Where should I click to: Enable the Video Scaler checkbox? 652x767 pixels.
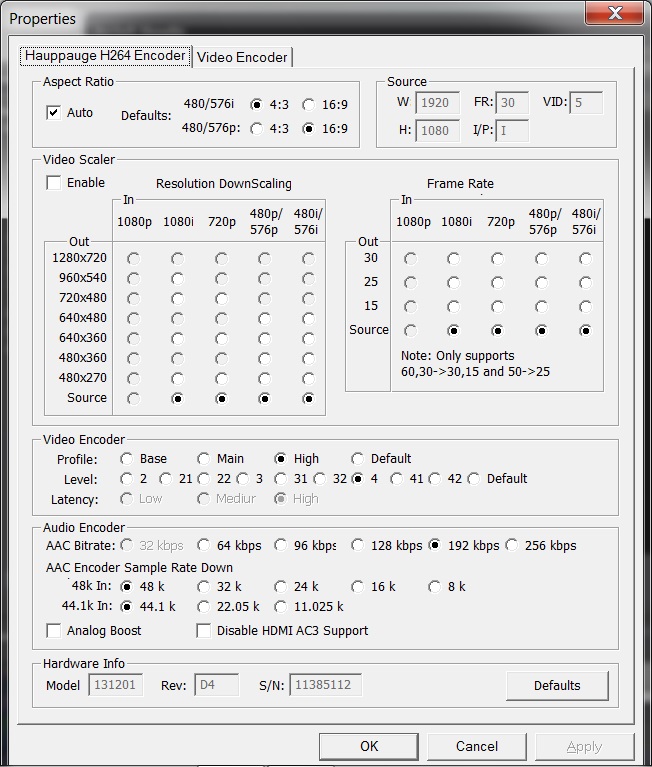[53, 182]
